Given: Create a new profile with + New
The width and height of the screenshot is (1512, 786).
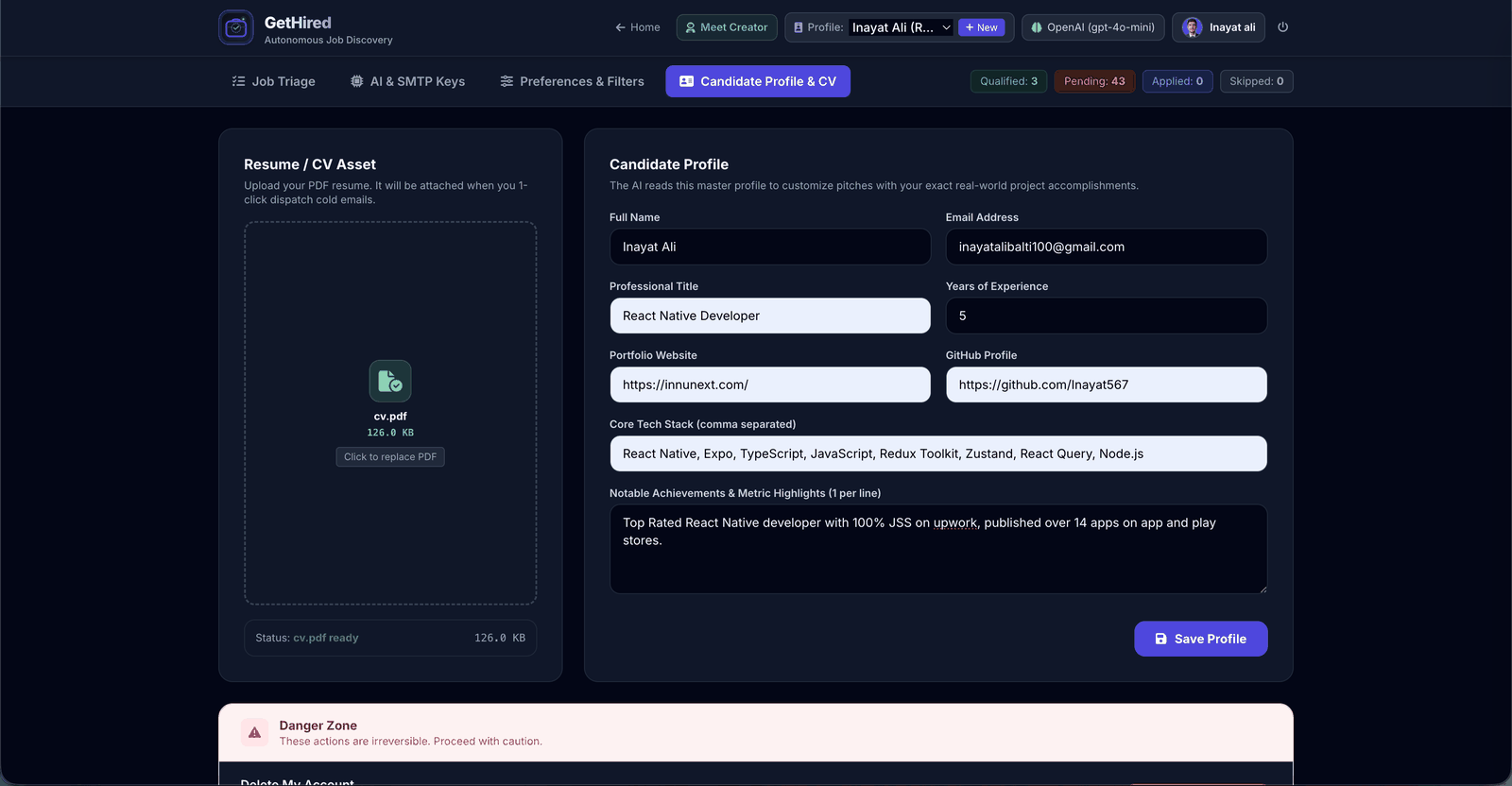Looking at the screenshot, I should click(x=982, y=27).
